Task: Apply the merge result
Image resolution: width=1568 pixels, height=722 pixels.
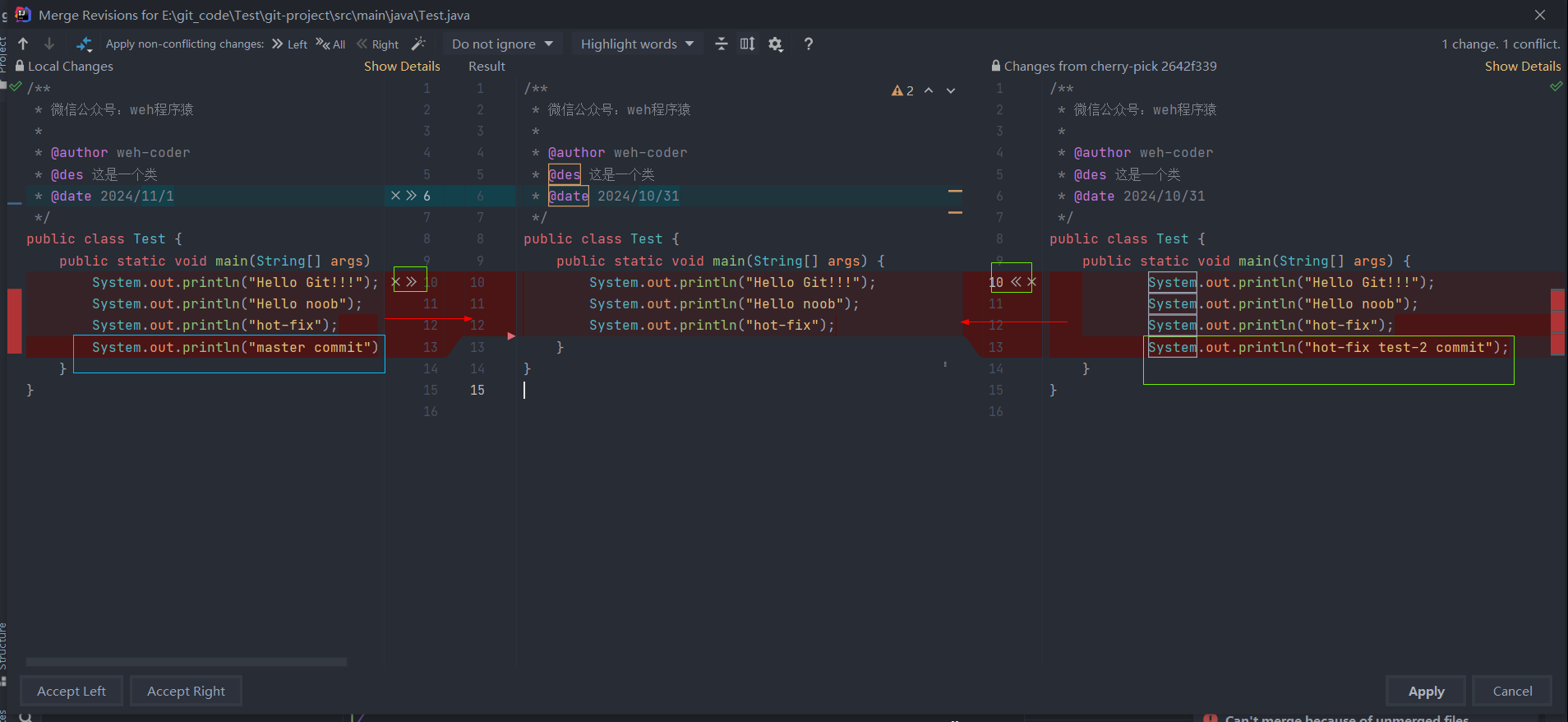Action: coord(1426,691)
